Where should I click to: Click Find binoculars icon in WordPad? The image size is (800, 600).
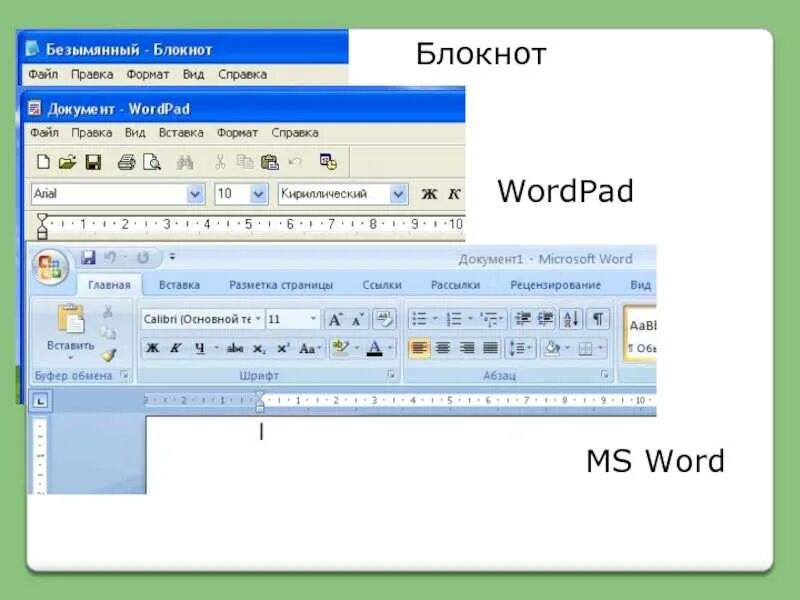click(x=184, y=163)
